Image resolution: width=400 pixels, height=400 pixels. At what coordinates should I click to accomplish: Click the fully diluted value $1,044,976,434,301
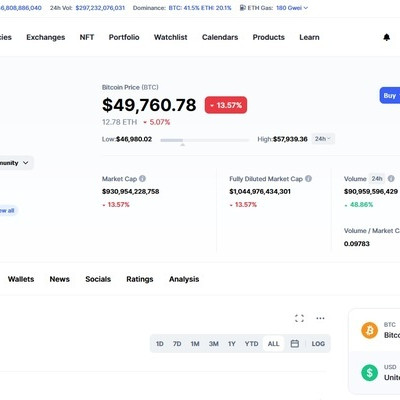click(x=260, y=192)
